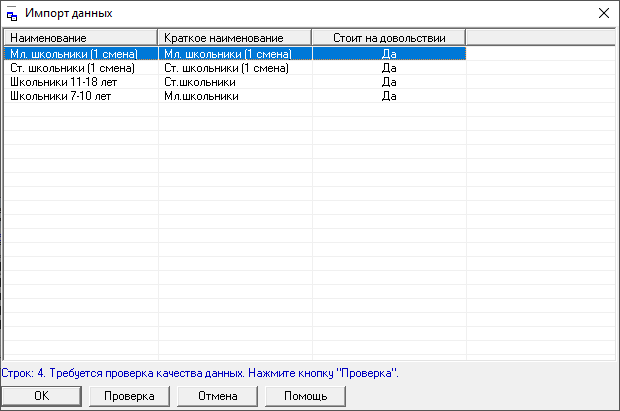
Task: Click the Стоит на довольствии column header
Action: click(389, 38)
